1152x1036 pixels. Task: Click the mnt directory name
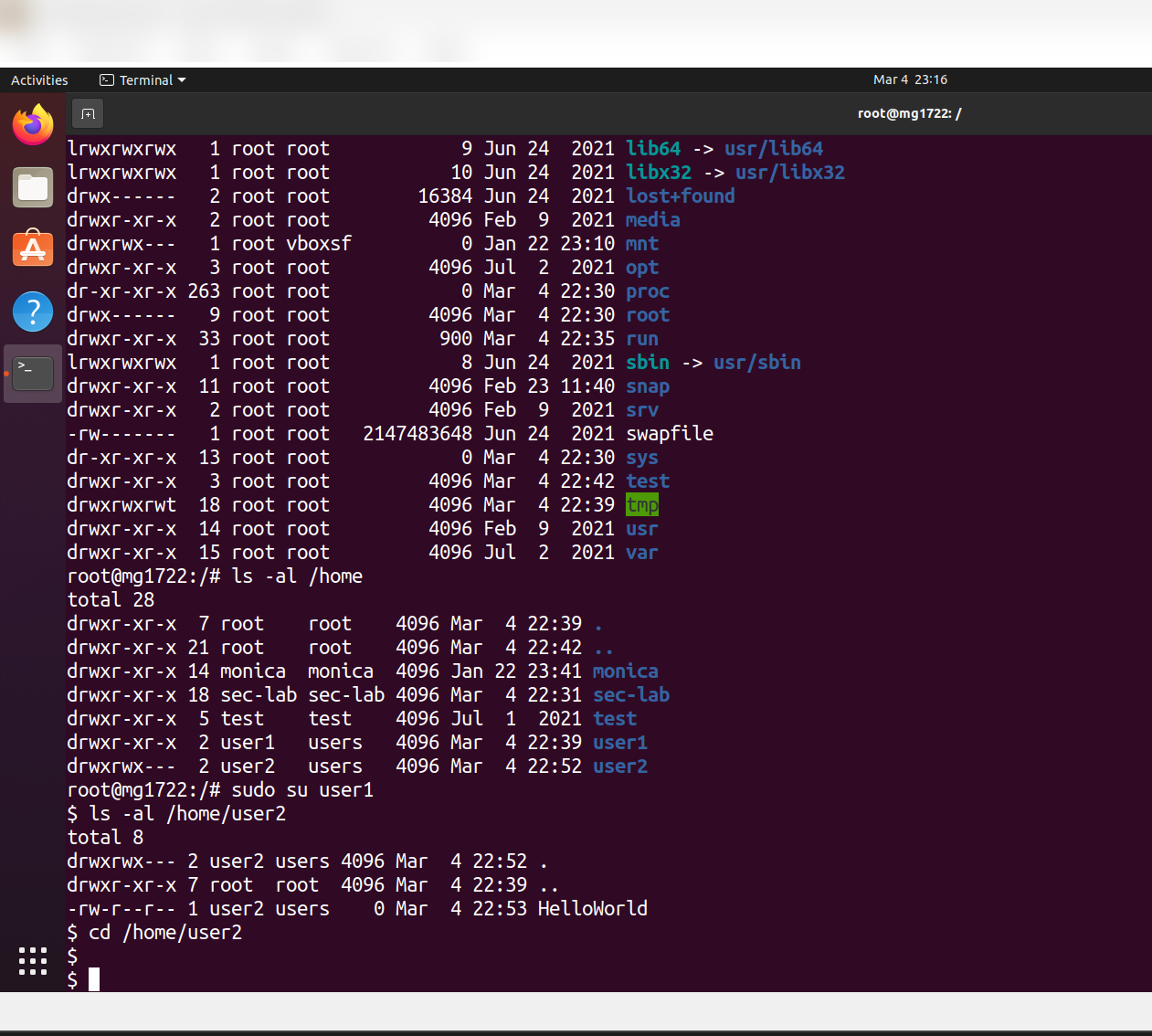pos(642,243)
